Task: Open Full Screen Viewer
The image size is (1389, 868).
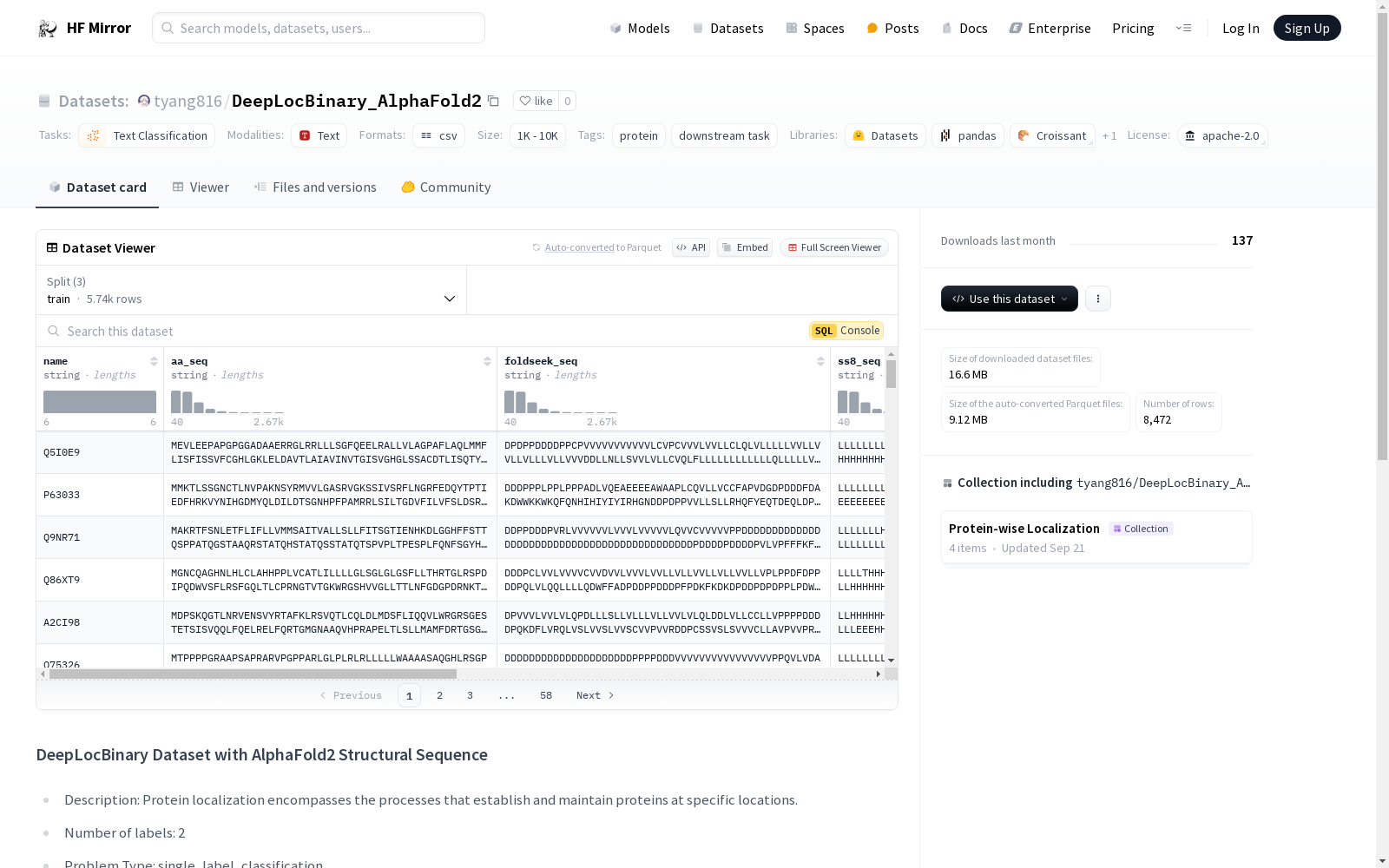Action: click(x=834, y=247)
